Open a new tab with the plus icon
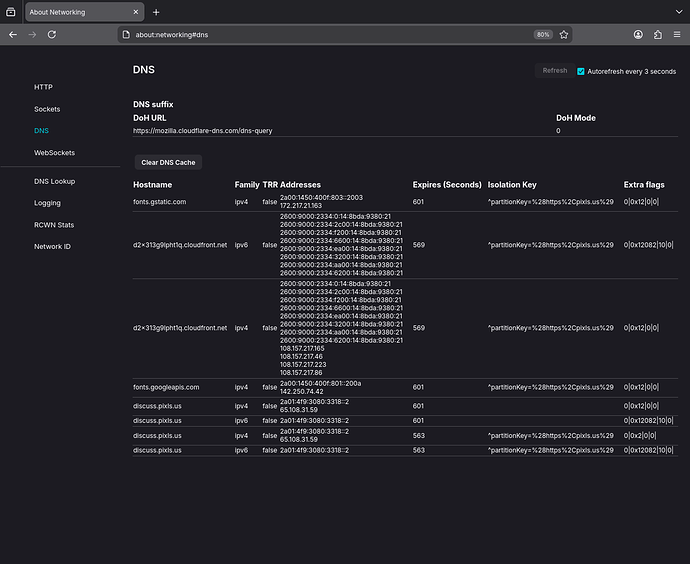 click(x=156, y=12)
